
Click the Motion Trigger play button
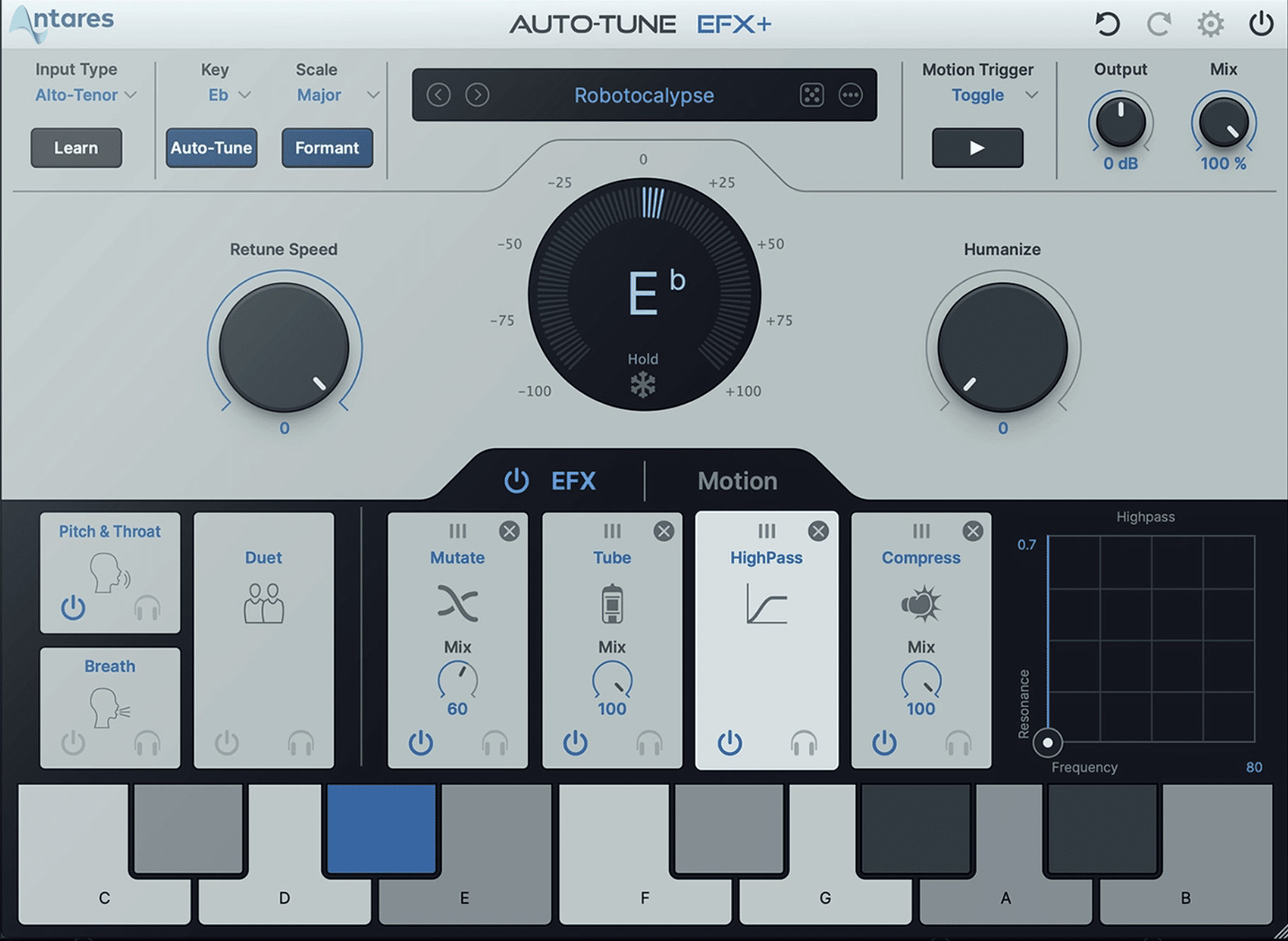point(977,147)
